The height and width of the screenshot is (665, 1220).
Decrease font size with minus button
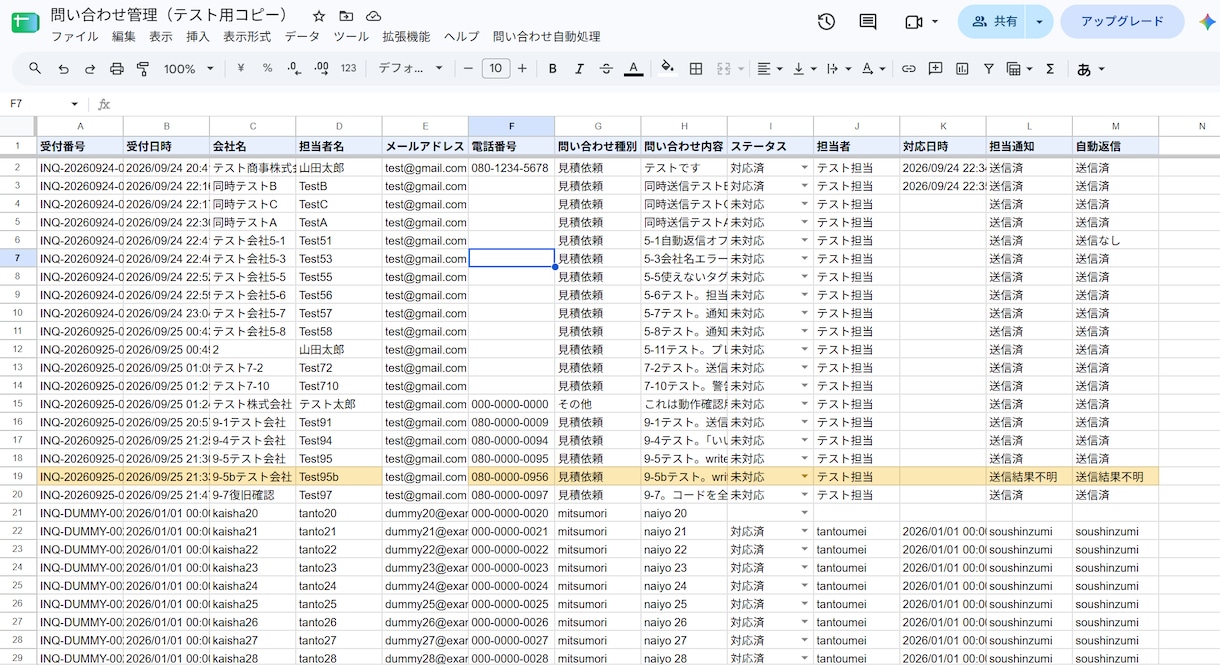click(468, 69)
